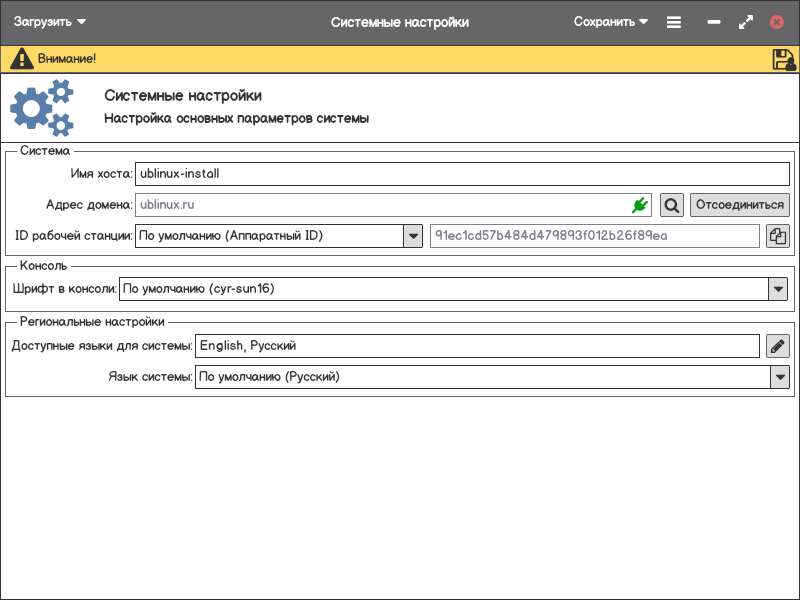This screenshot has width=800, height=600.
Task: Click the workstation ID hash field
Action: (594, 236)
